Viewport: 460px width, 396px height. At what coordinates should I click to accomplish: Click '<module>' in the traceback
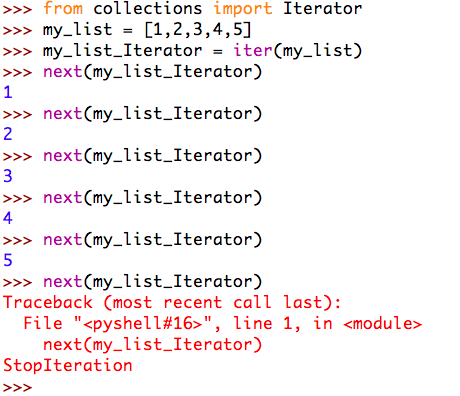383,323
